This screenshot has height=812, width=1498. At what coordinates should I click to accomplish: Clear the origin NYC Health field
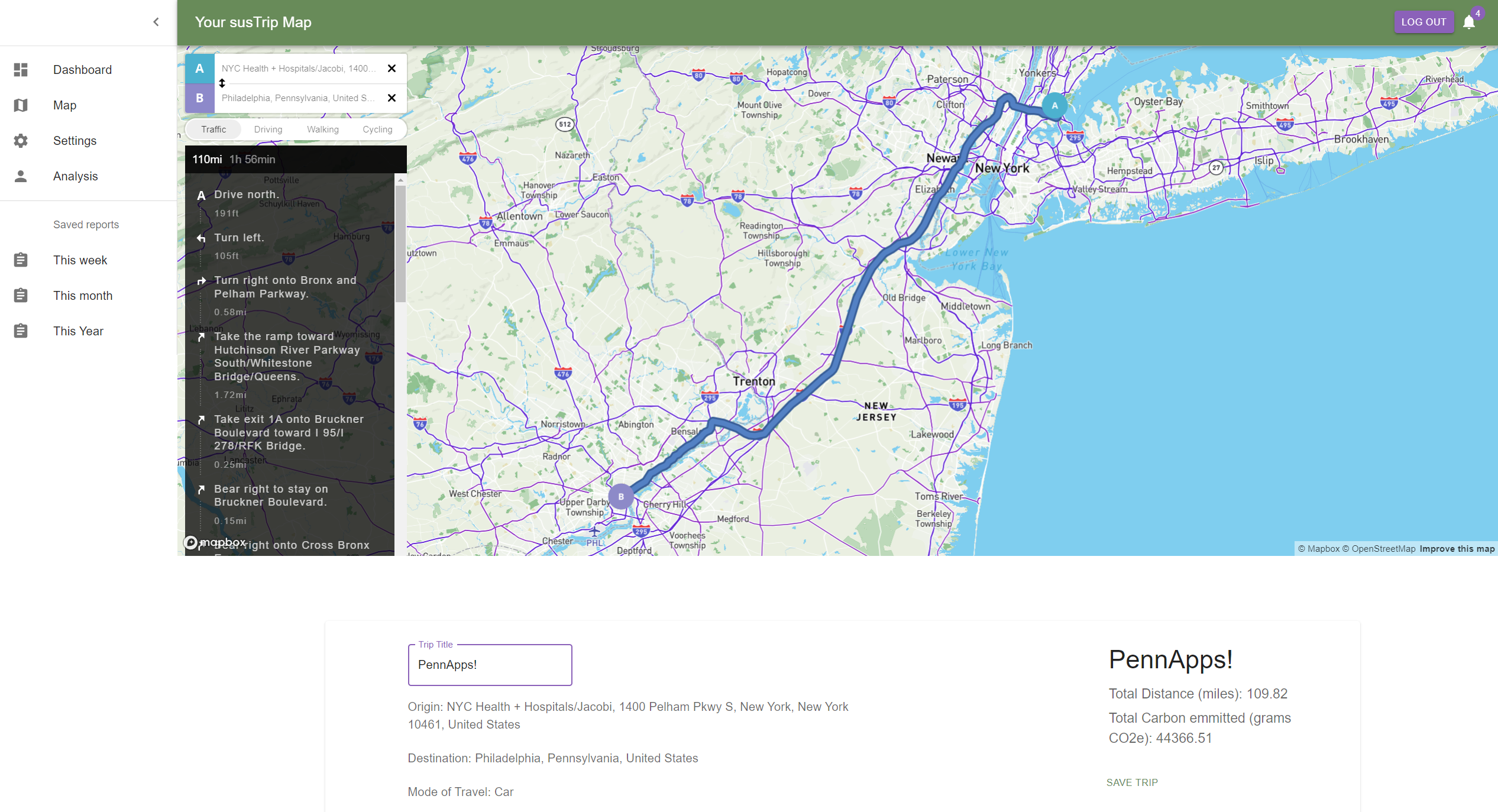(392, 69)
